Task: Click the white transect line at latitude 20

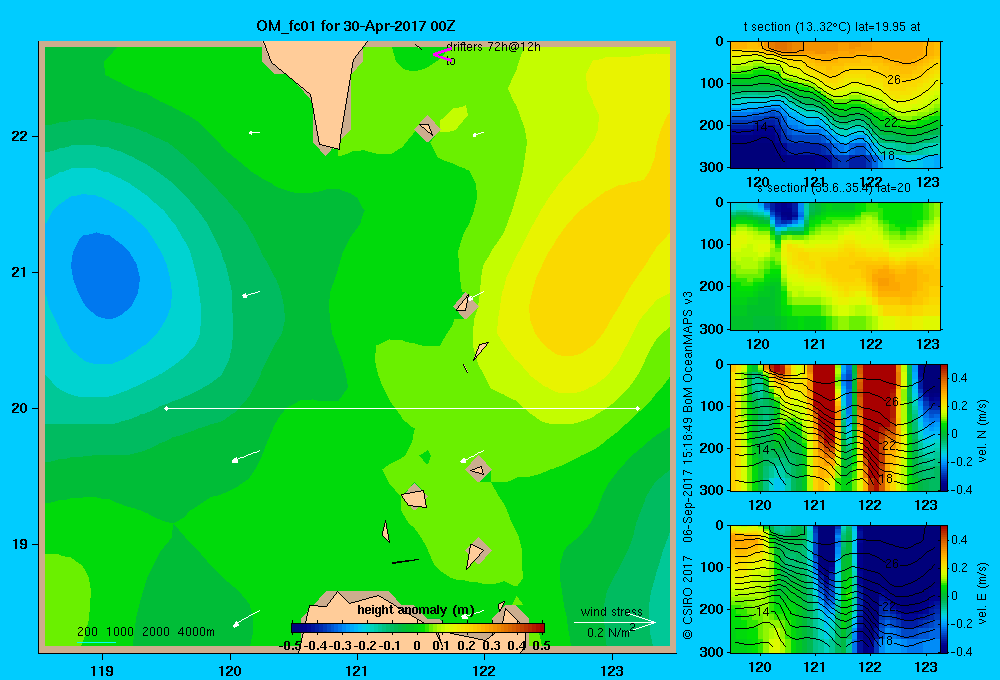Action: (402, 408)
